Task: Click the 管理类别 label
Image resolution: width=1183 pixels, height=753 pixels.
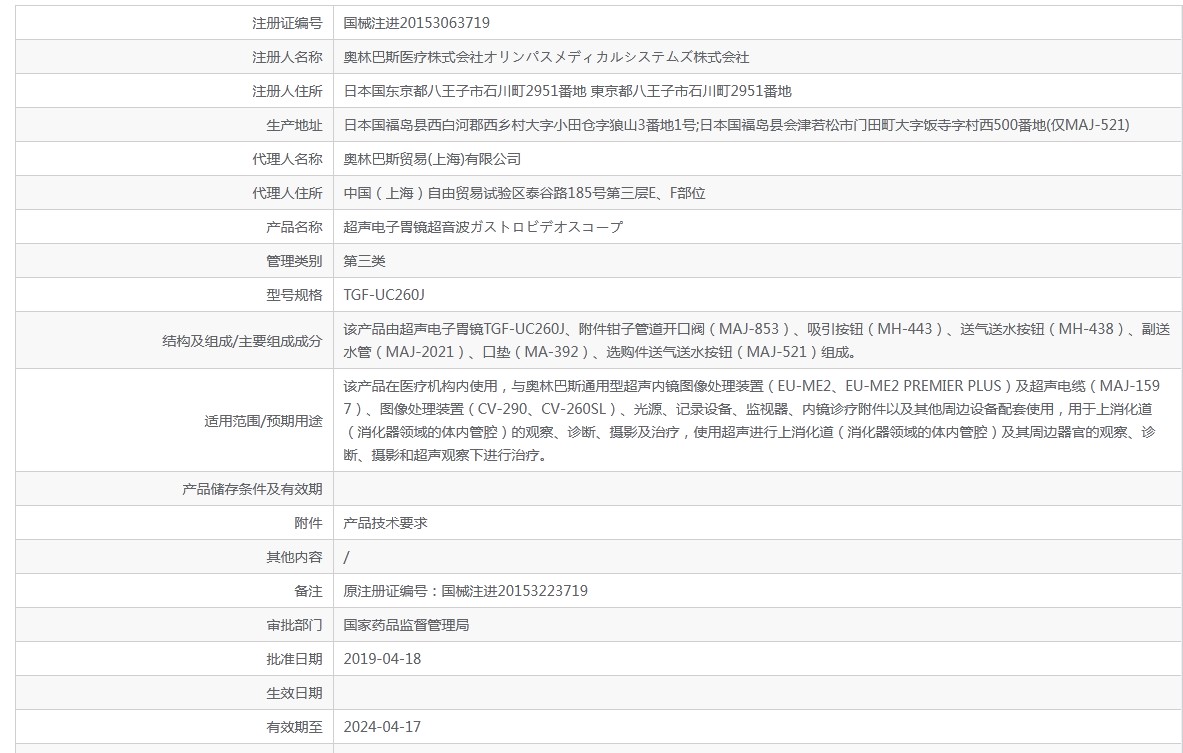Action: (x=294, y=261)
